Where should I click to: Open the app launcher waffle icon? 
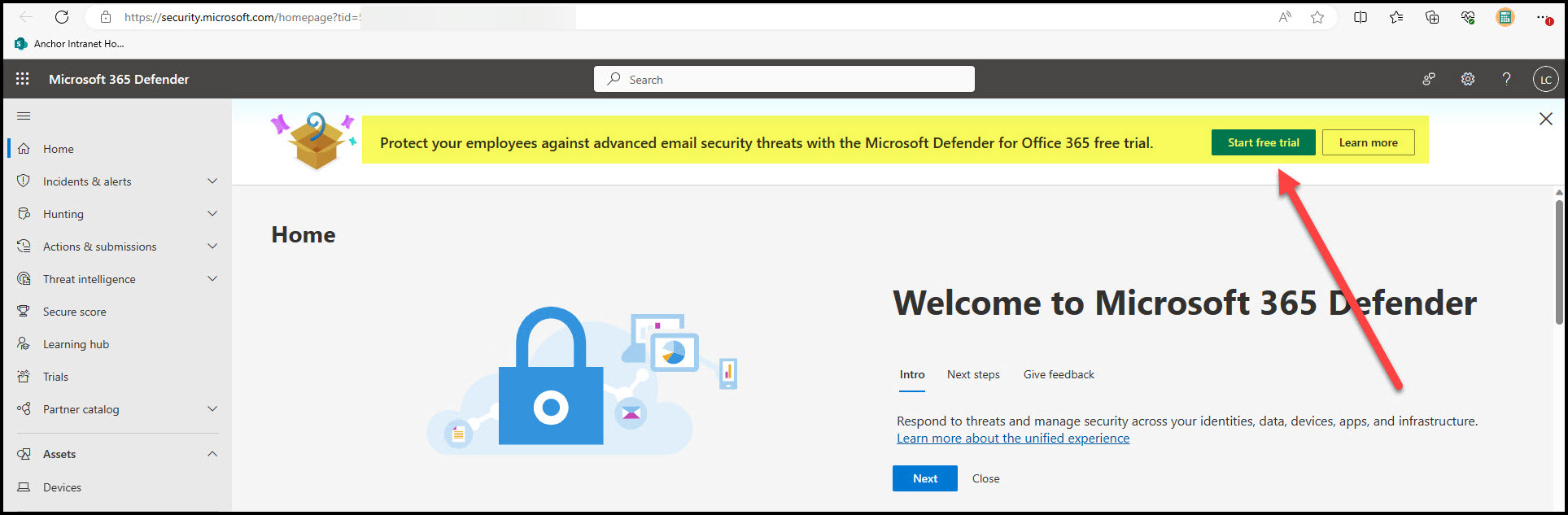click(22, 79)
